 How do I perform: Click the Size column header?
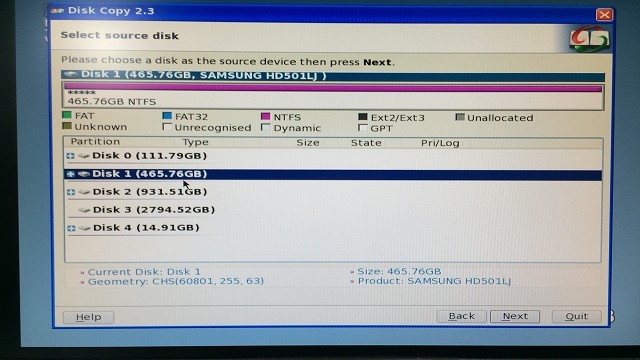tap(308, 142)
